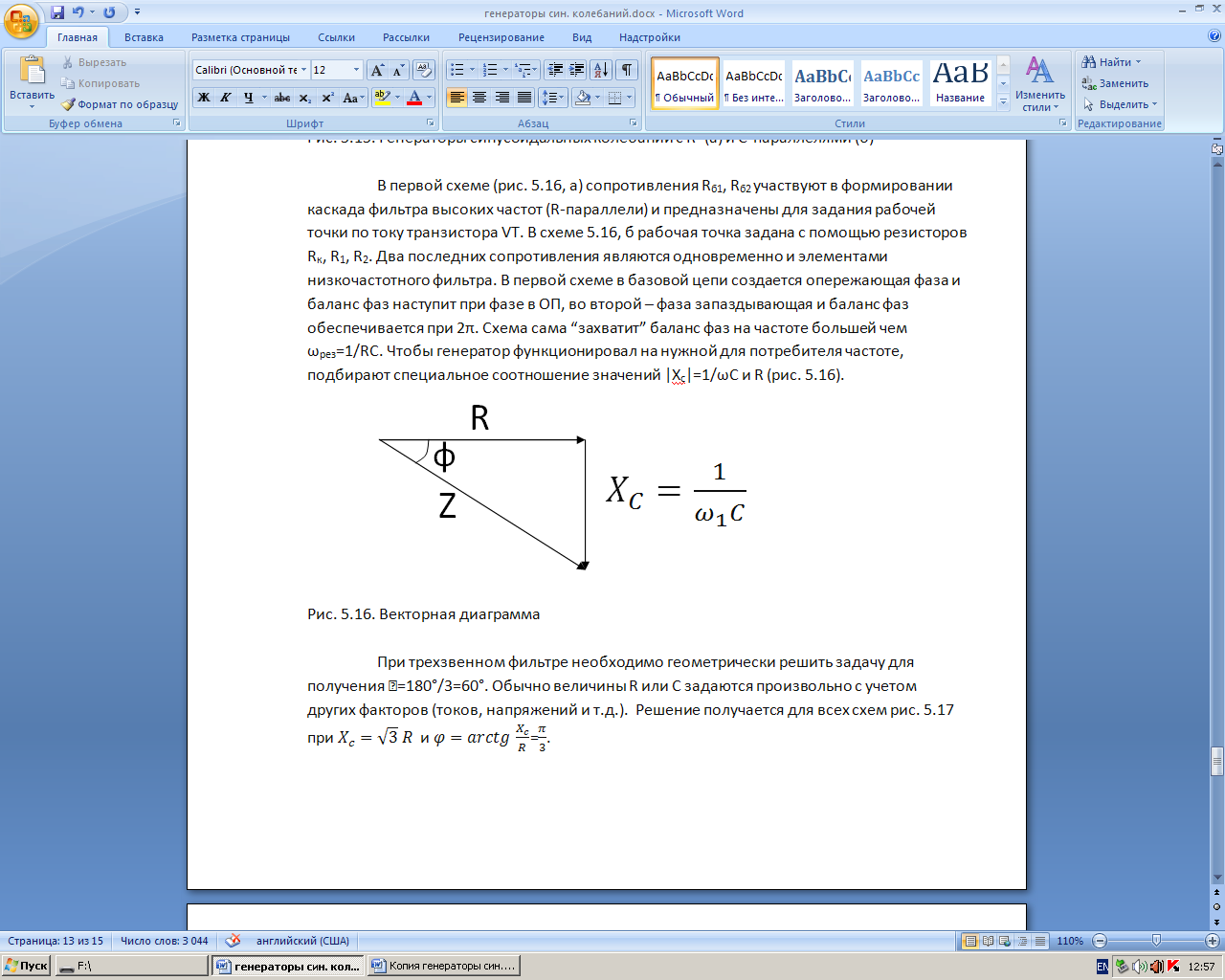The image size is (1225, 980).
Task: Switch to the Вид ribbon tab
Action: coord(582,37)
